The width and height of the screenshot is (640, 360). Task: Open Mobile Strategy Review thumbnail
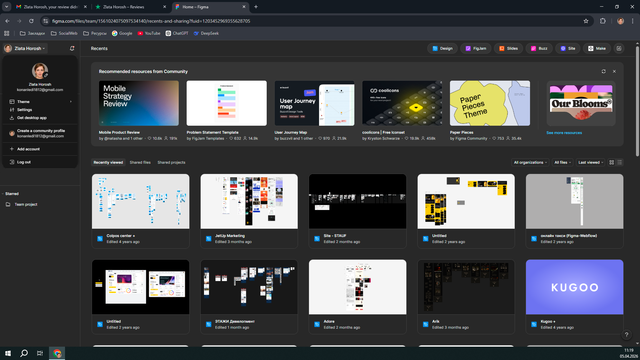pyautogui.click(x=139, y=103)
